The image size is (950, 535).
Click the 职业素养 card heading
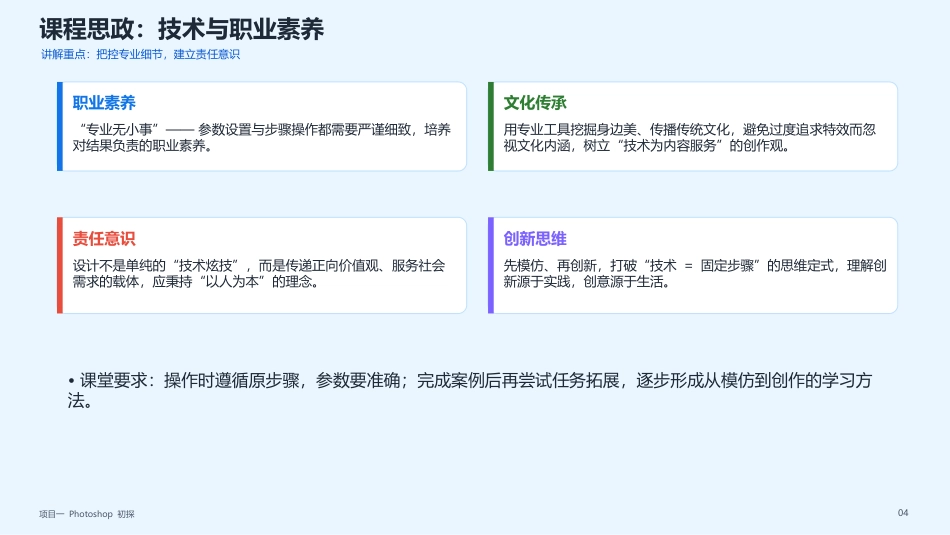(x=104, y=103)
